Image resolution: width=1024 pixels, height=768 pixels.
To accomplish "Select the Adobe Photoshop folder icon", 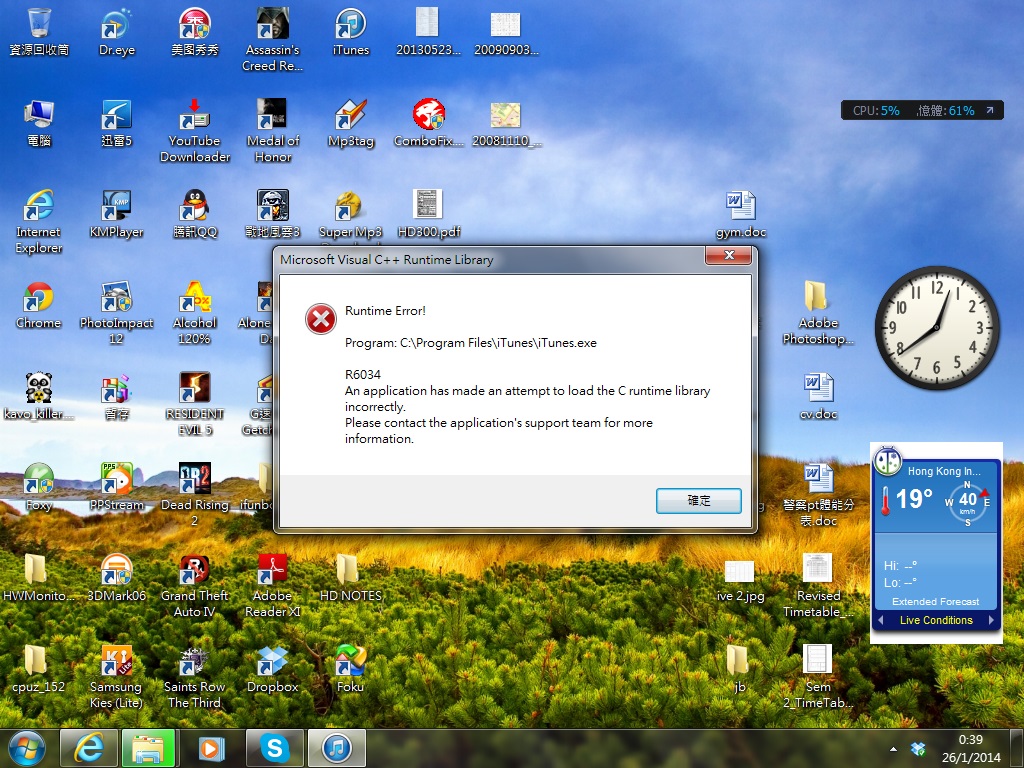I will pos(818,312).
